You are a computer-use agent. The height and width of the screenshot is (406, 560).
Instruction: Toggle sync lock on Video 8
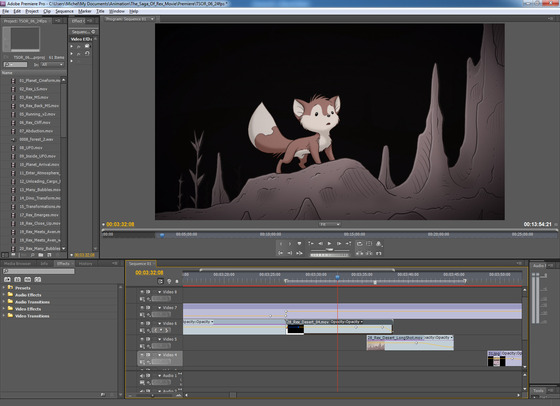tap(148, 292)
